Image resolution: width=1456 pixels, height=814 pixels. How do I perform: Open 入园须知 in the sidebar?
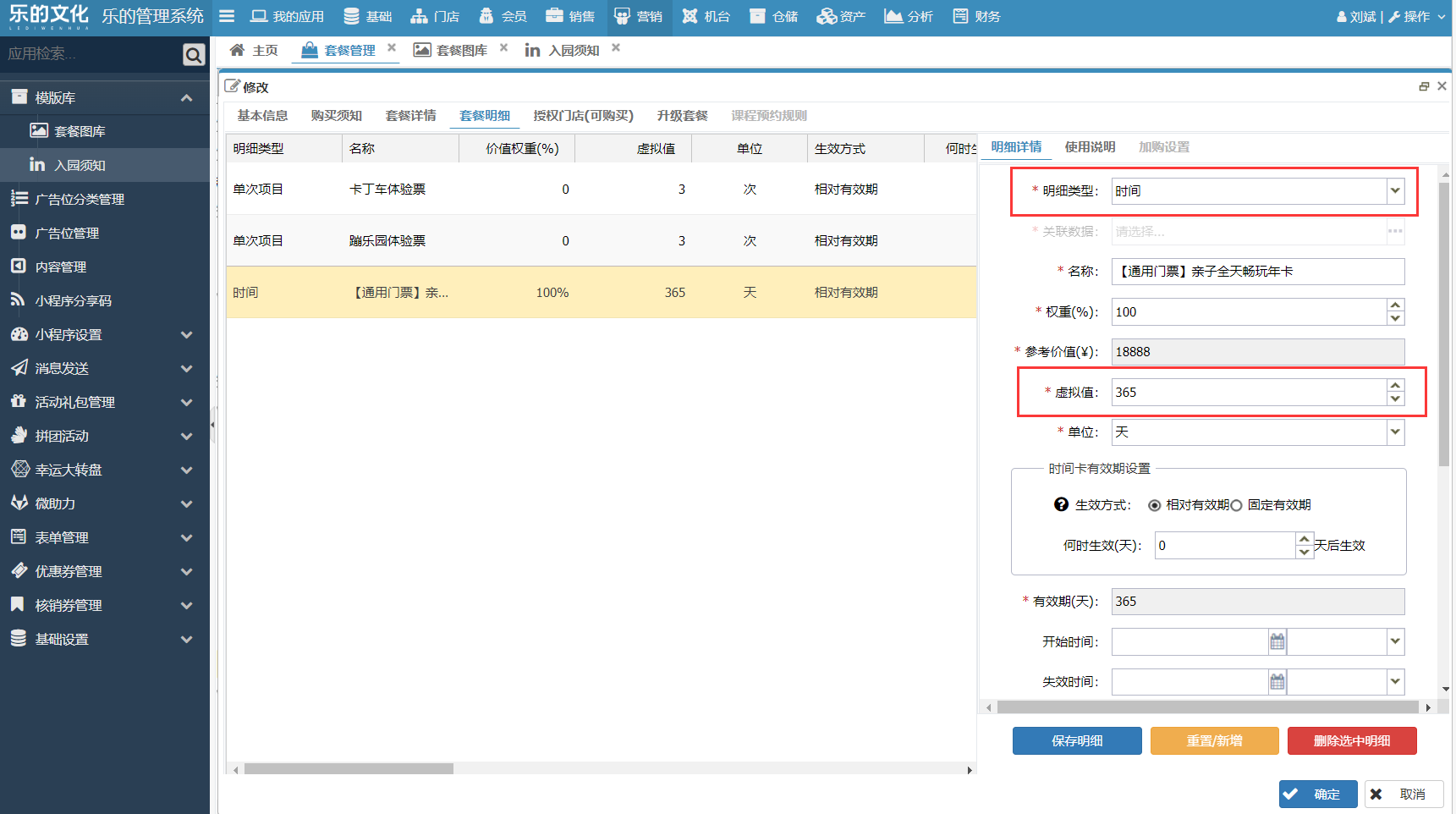point(105,165)
